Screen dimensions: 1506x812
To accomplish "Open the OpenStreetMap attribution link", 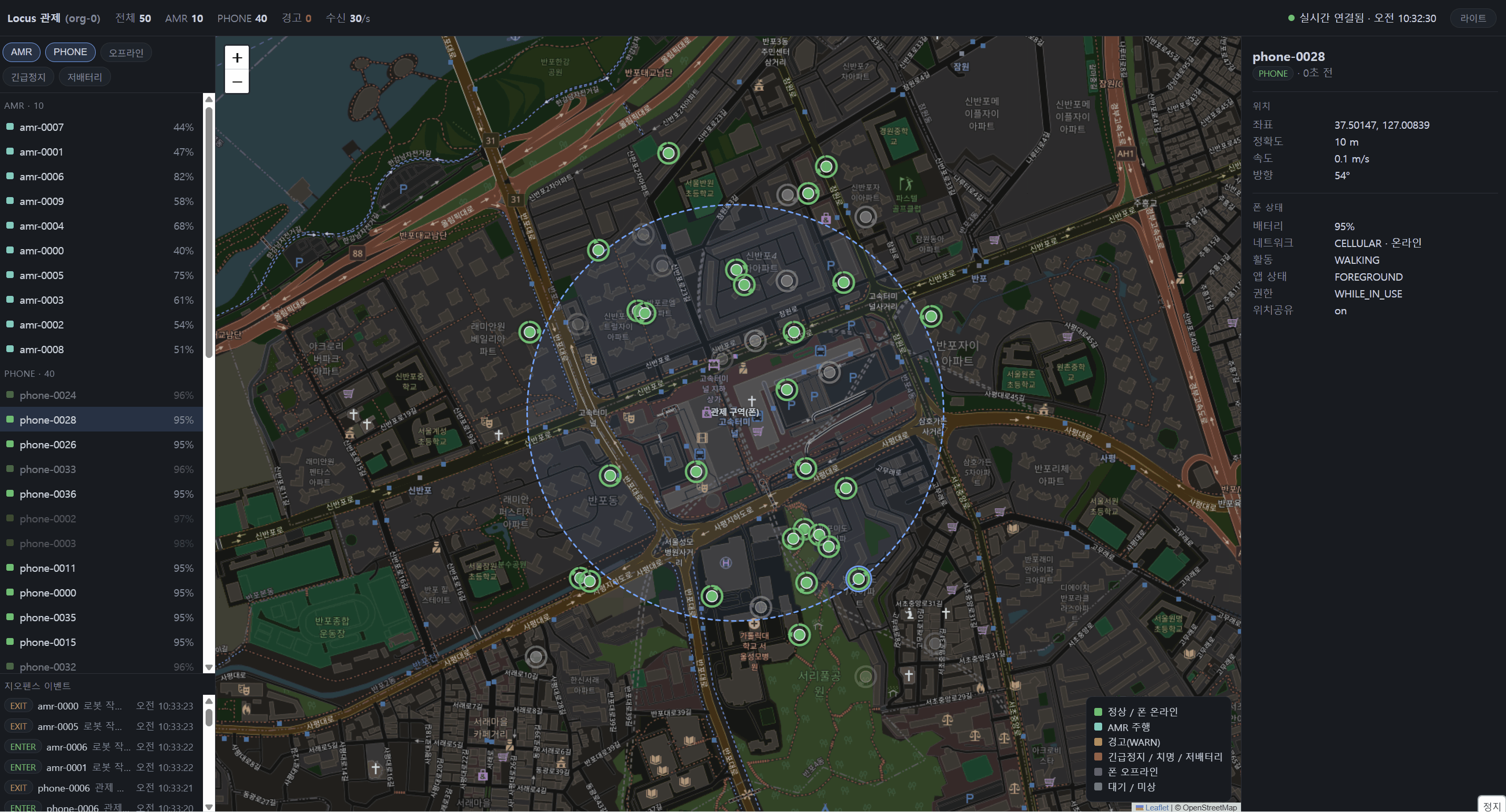I will [x=1209, y=807].
